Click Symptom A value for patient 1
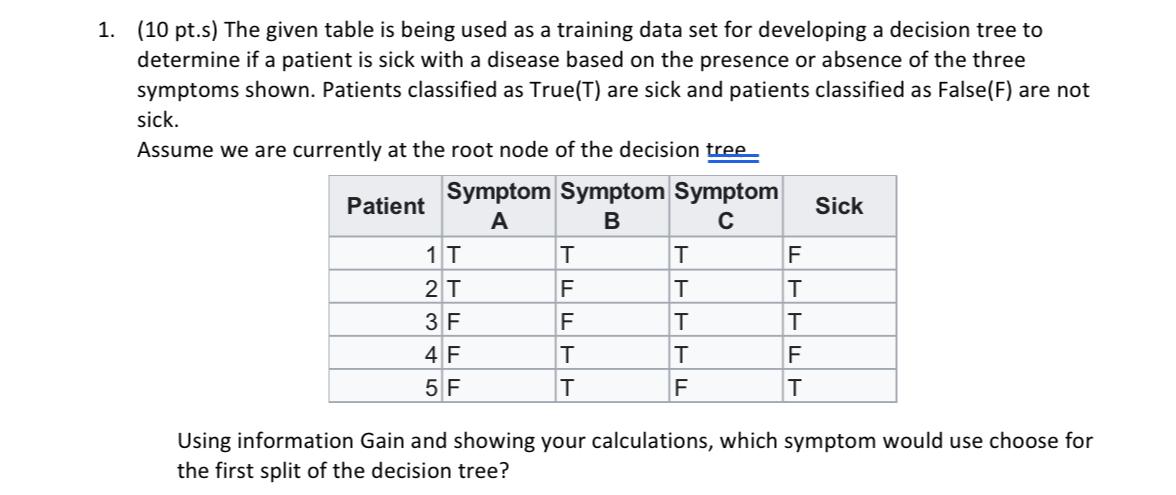Screen dimensions: 1176x495 pyautogui.click(x=499, y=254)
